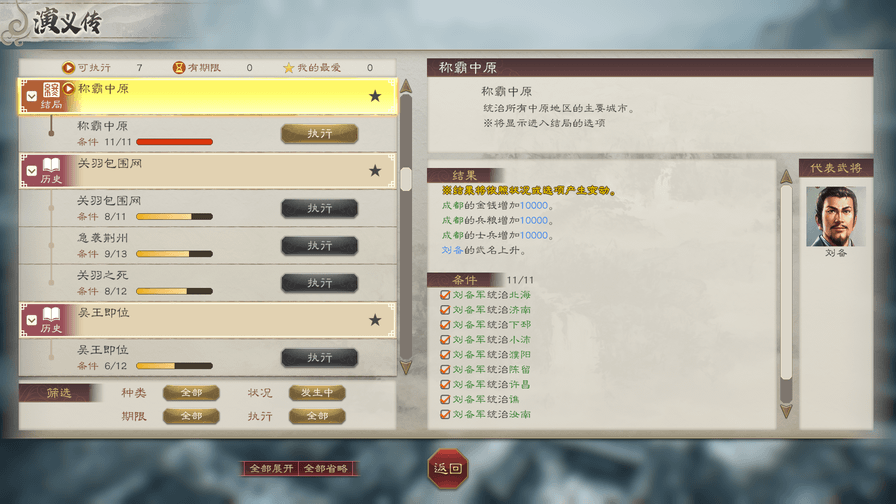The width and height of the screenshot is (896, 504).
Task: Collapse the 吴王即位 history group
Action: [32, 320]
